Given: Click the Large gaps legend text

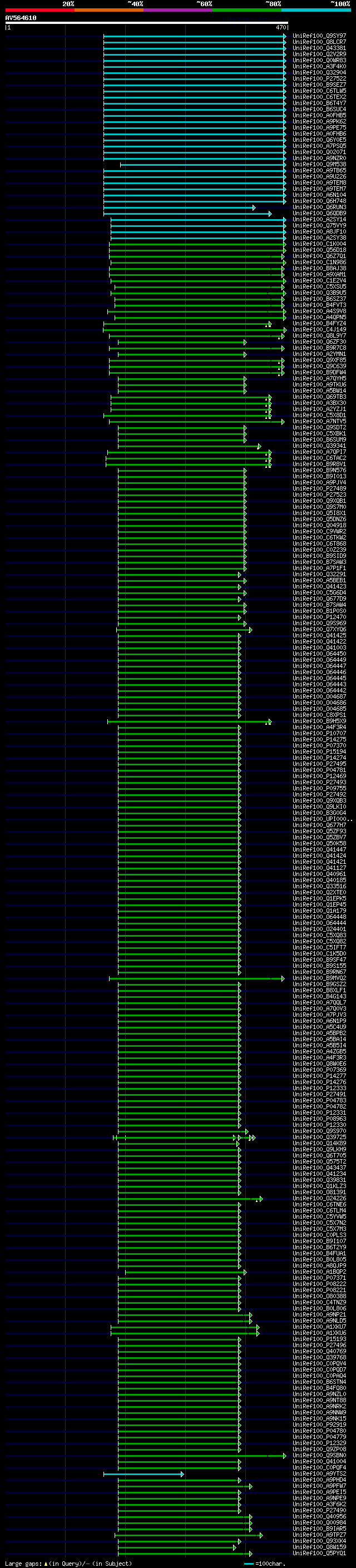Looking at the screenshot, I should click(24, 1563).
